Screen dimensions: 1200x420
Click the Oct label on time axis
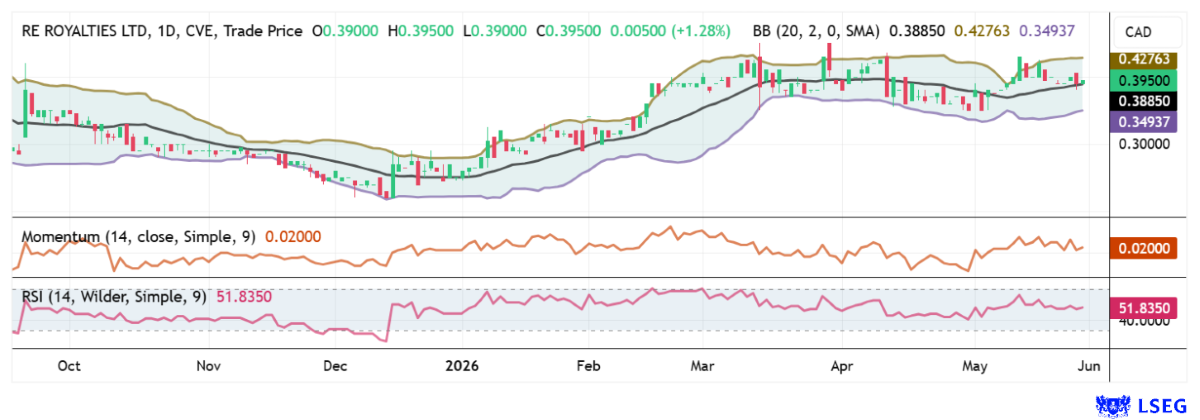tap(69, 366)
